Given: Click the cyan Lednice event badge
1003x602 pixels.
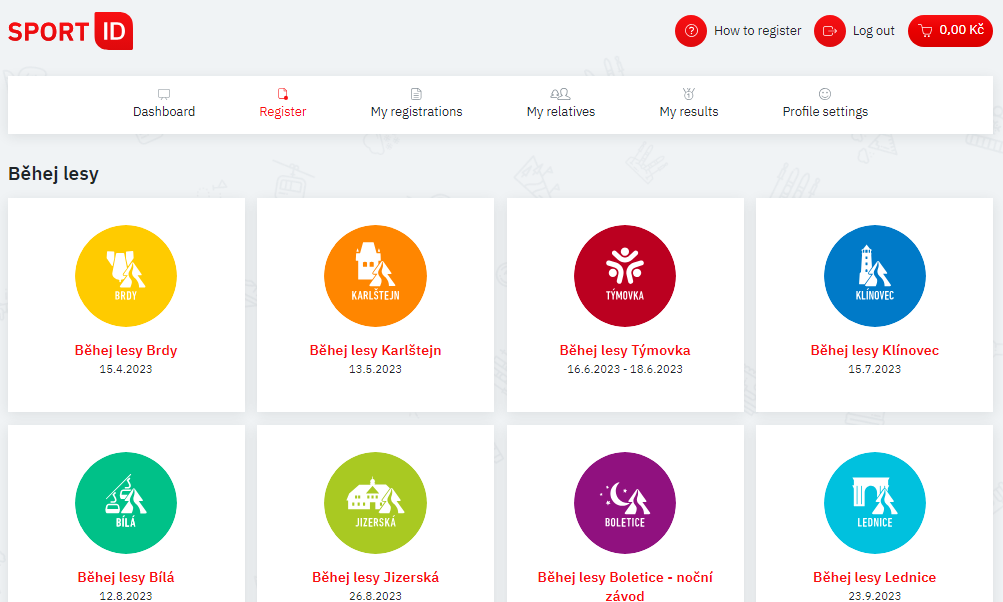Looking at the screenshot, I should coord(874,503).
